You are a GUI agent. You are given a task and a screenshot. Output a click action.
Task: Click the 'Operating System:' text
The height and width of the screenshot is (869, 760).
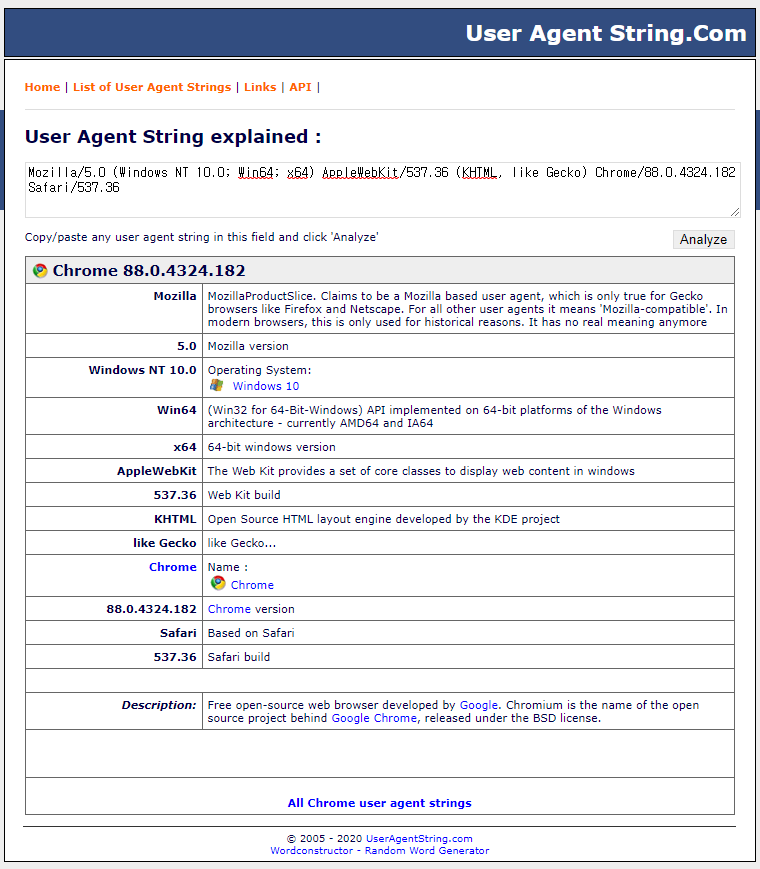[x=259, y=370]
